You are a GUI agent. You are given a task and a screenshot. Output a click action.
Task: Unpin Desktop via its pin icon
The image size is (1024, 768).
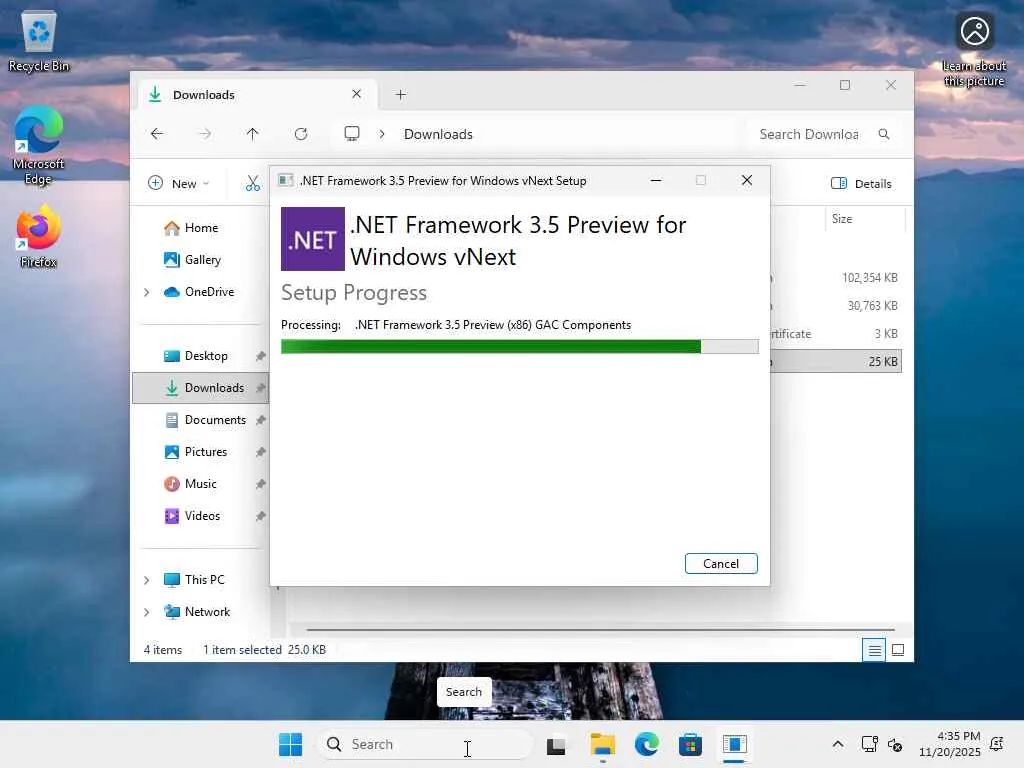tap(261, 356)
